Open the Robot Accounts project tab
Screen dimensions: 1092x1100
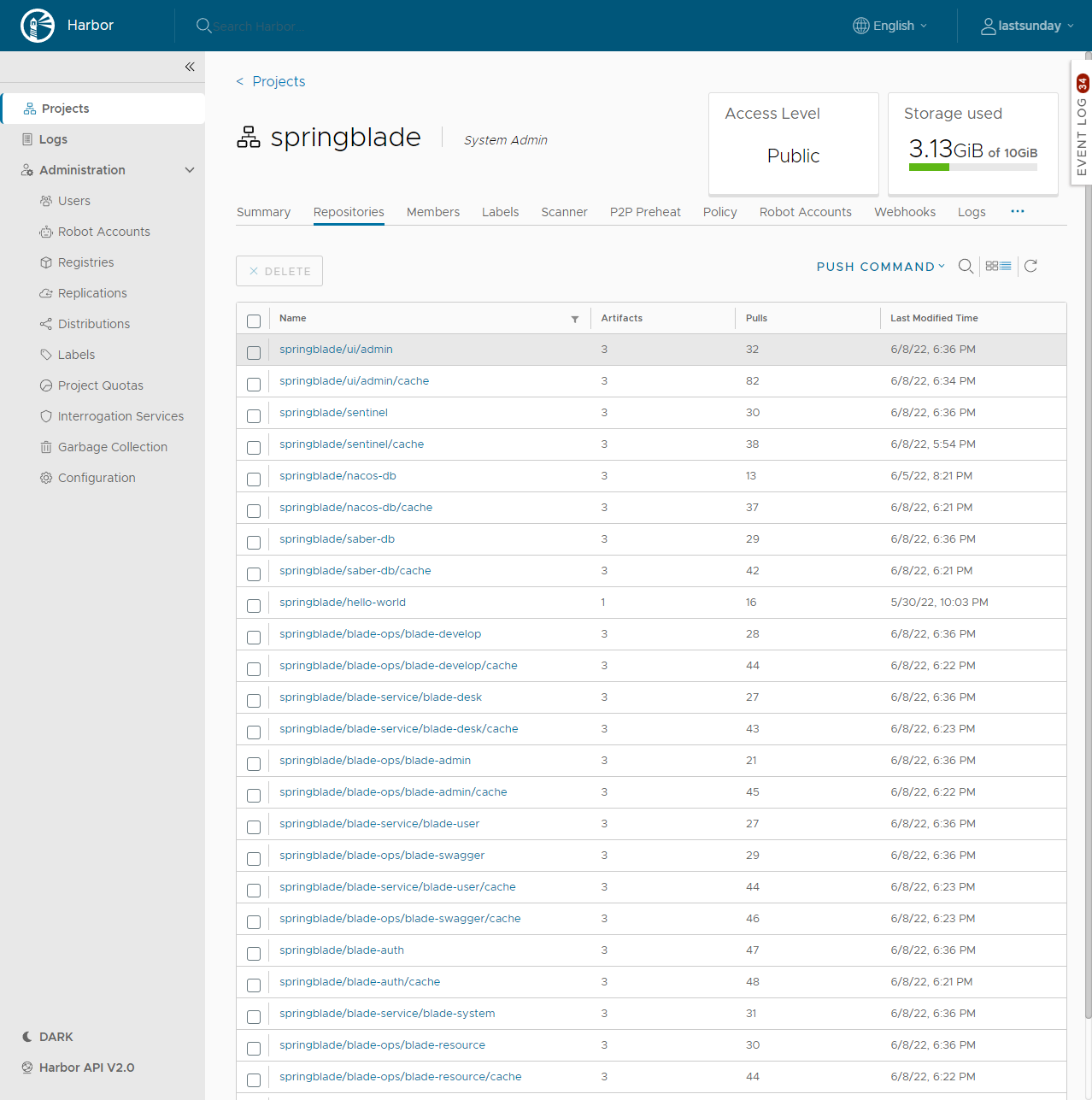coord(806,212)
